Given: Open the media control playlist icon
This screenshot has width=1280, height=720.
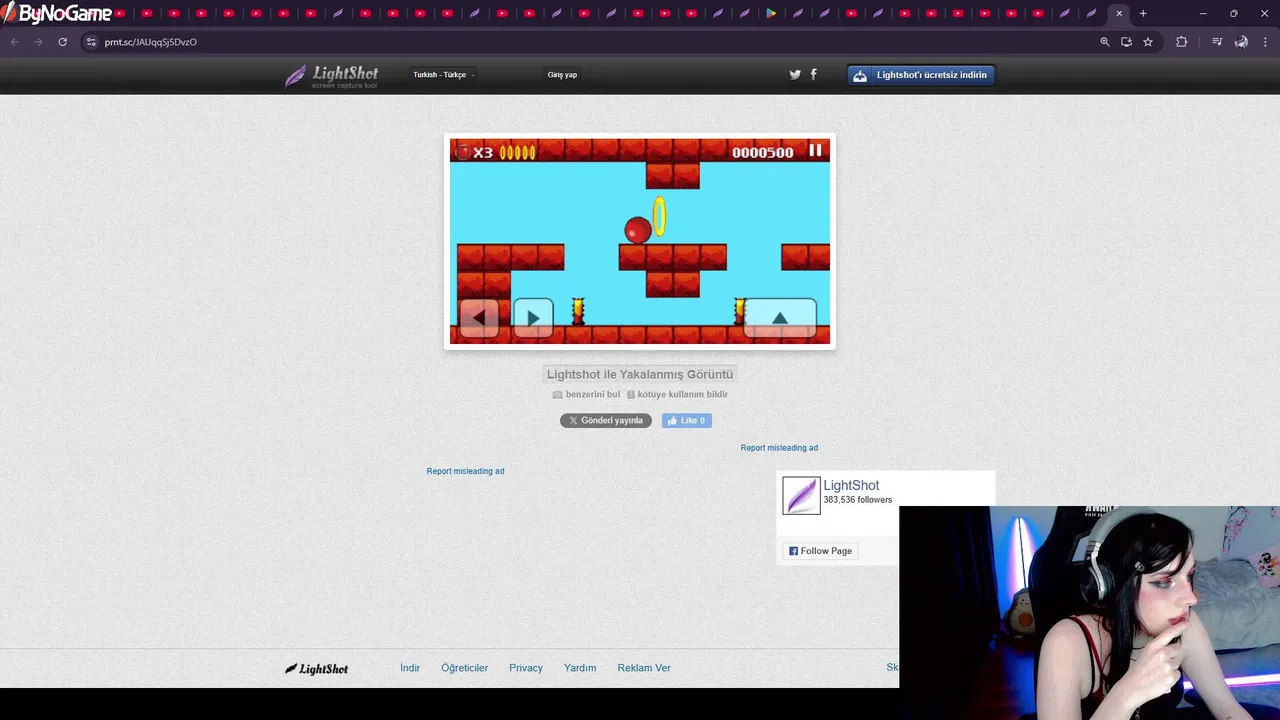Looking at the screenshot, I should 1217,42.
